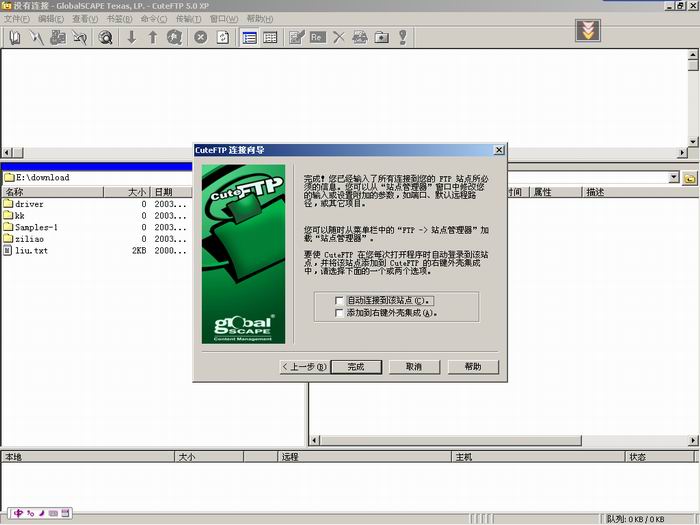Open the 帮助(H) menu
The height and width of the screenshot is (525, 700).
pyautogui.click(x=259, y=19)
